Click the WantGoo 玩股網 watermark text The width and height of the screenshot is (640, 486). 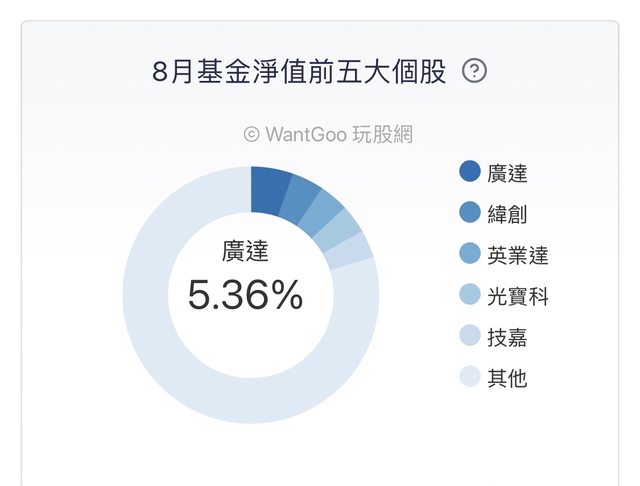328,134
